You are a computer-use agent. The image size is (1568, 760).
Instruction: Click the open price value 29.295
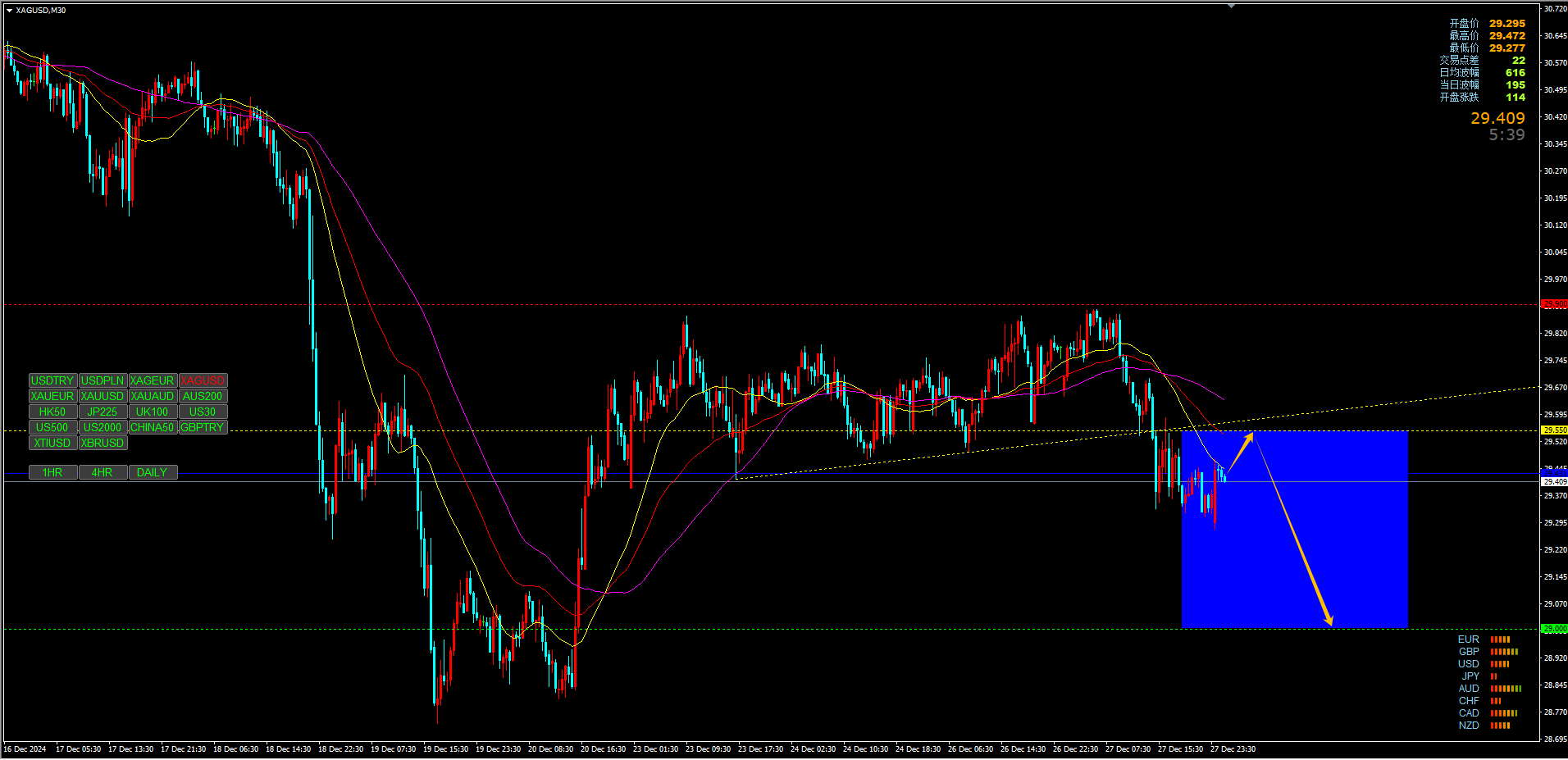[x=1507, y=24]
